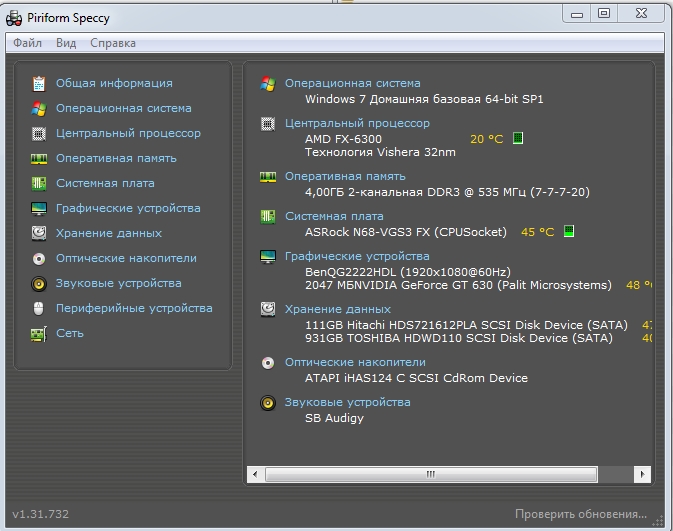The height and width of the screenshot is (531, 673).
Task: Click the CPU icon in summary panel
Action: point(268,124)
